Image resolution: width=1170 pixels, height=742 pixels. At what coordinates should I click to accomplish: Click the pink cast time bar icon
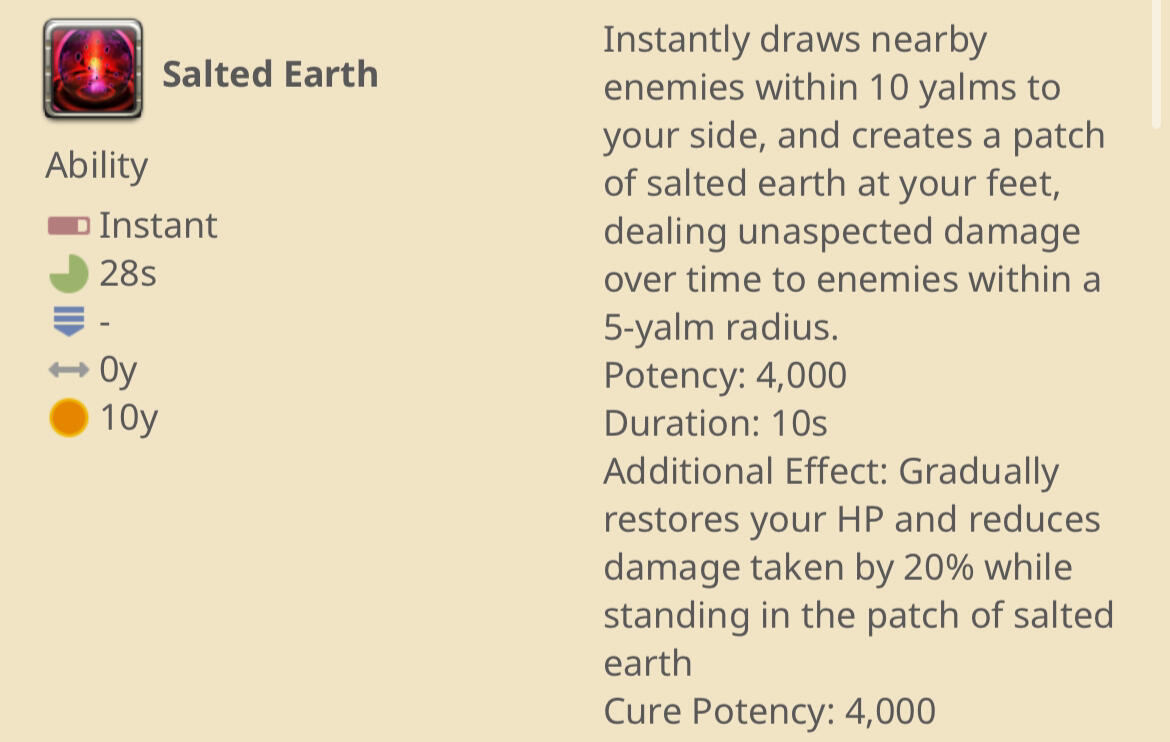tap(68, 226)
